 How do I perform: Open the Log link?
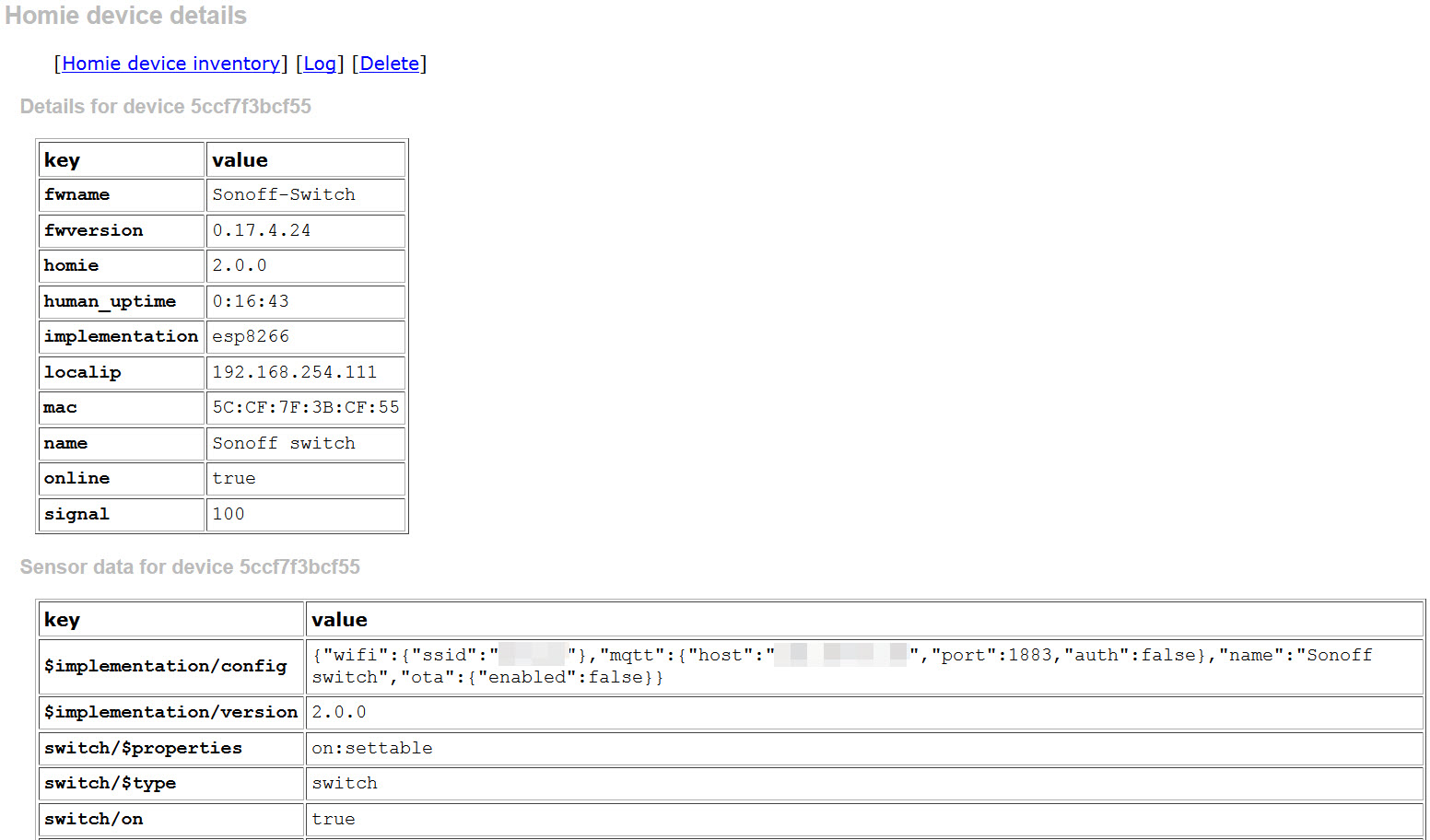click(x=320, y=64)
